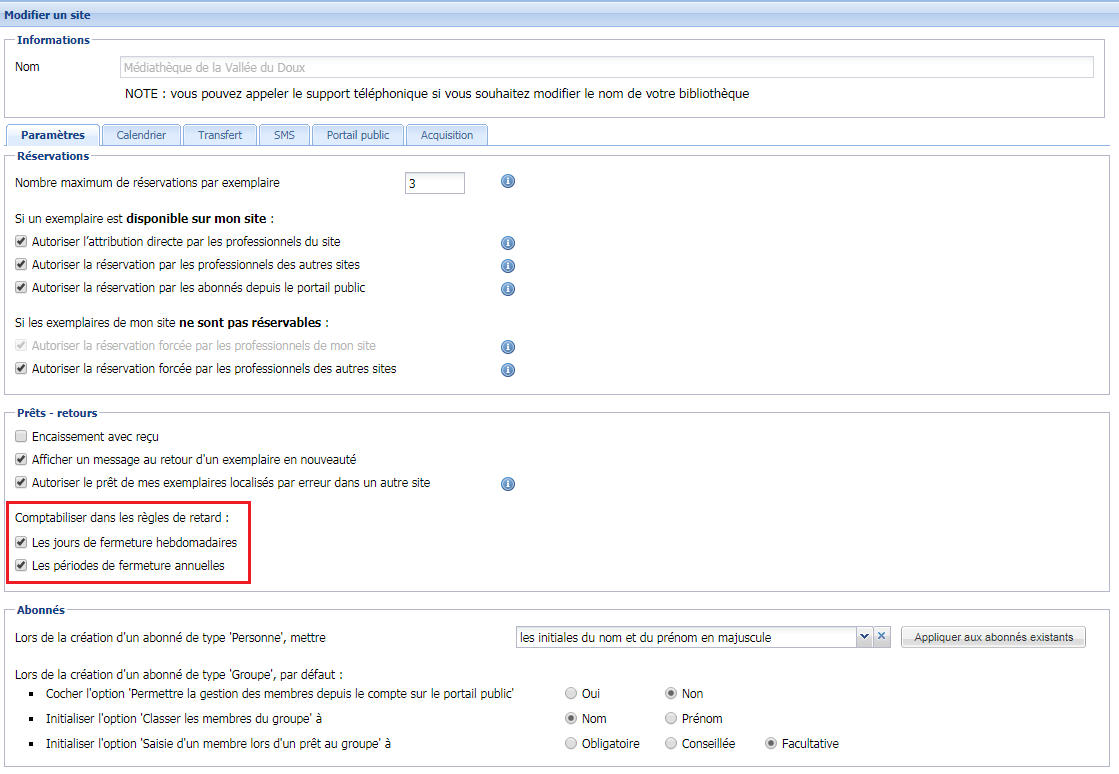
Task: Open the Portail public tab
Action: 357,133
